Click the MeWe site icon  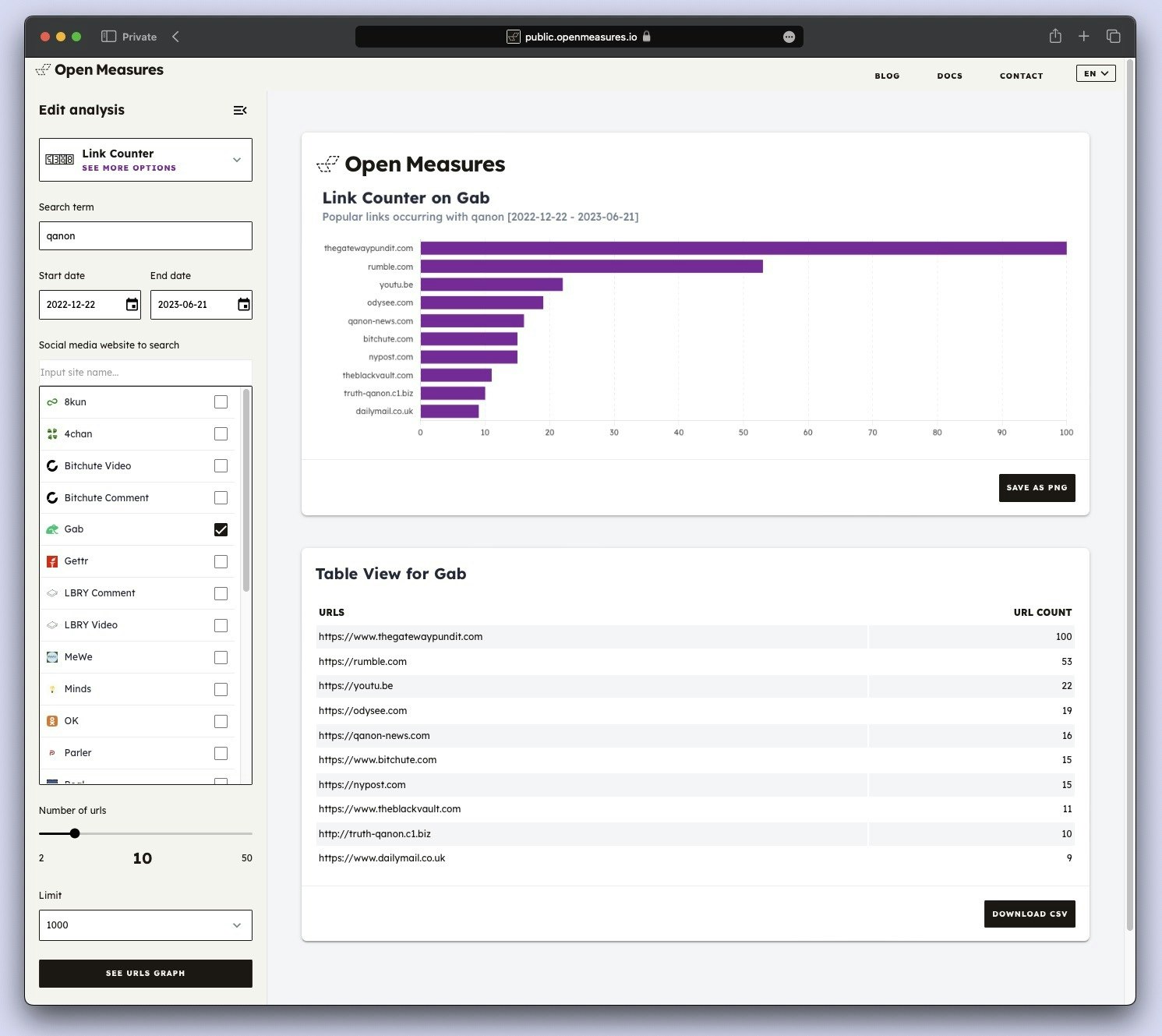52,657
